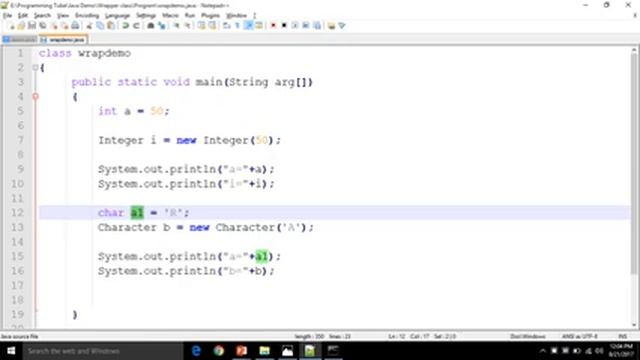Click the Redo toolbar icon

click(x=136, y=26)
